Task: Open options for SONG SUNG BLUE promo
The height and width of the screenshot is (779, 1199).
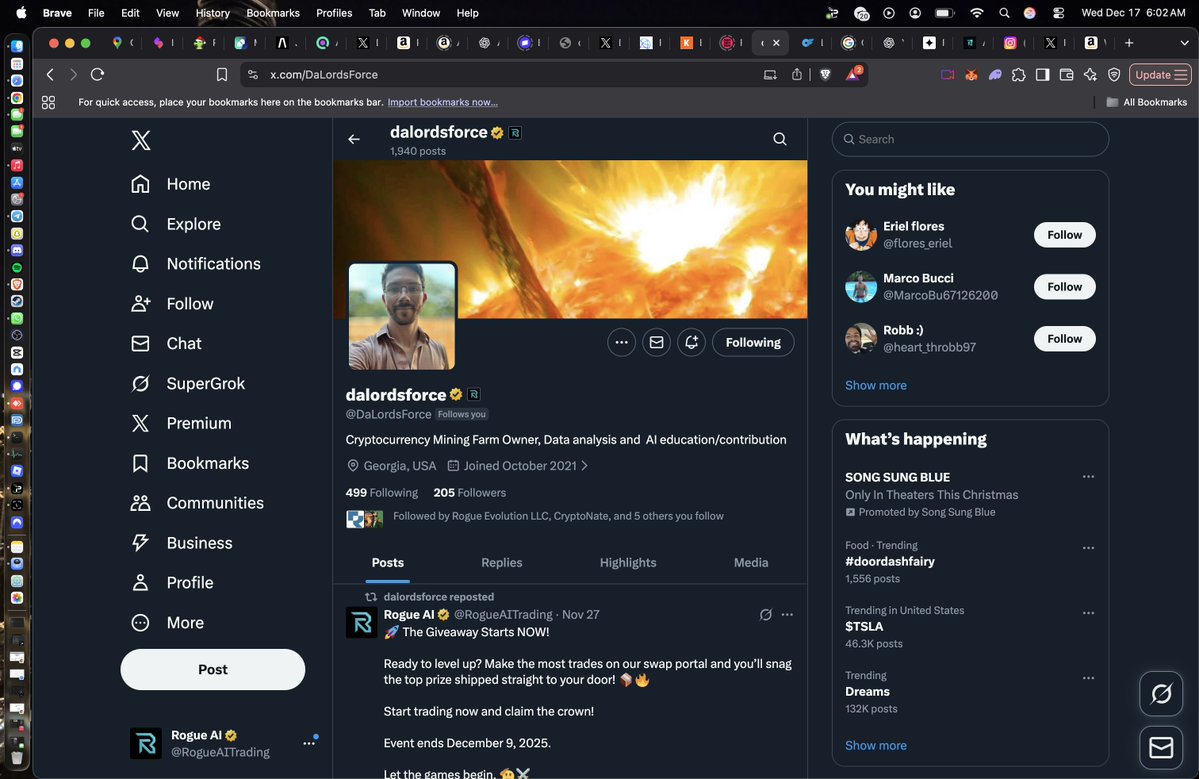Action: [x=1088, y=477]
